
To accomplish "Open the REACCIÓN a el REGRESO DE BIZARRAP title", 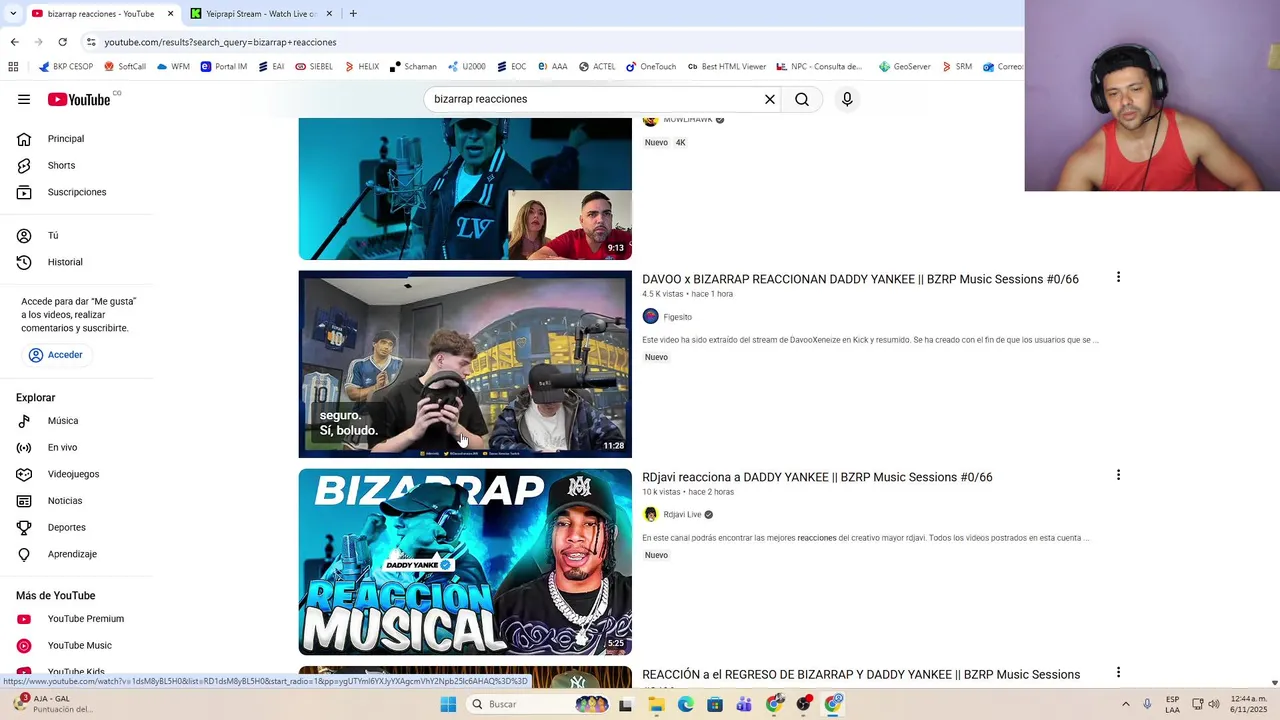I will point(861,675).
